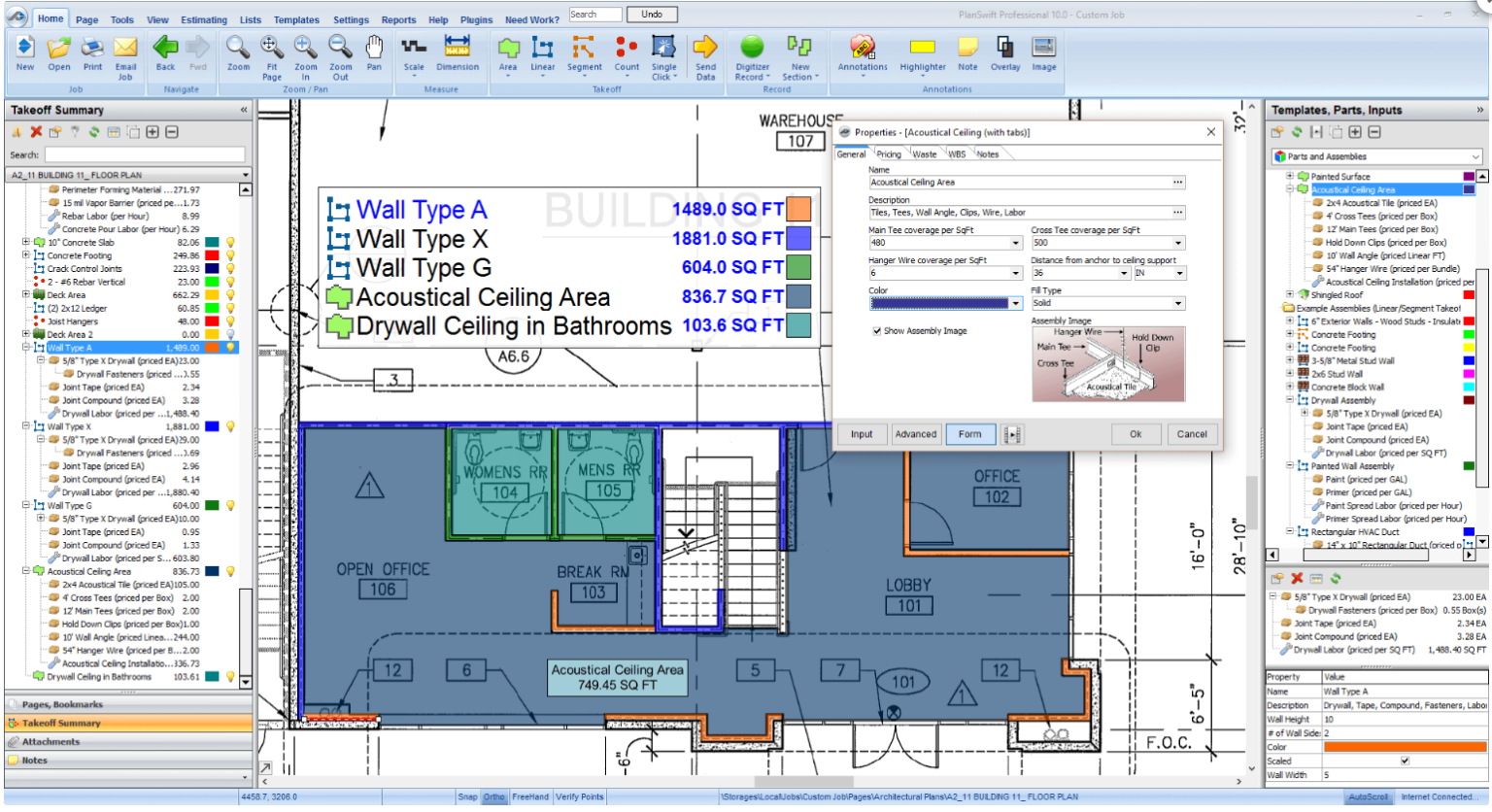Open the Parts and Assemblies selector
This screenshot has height=812, width=1492.
coord(1375,155)
